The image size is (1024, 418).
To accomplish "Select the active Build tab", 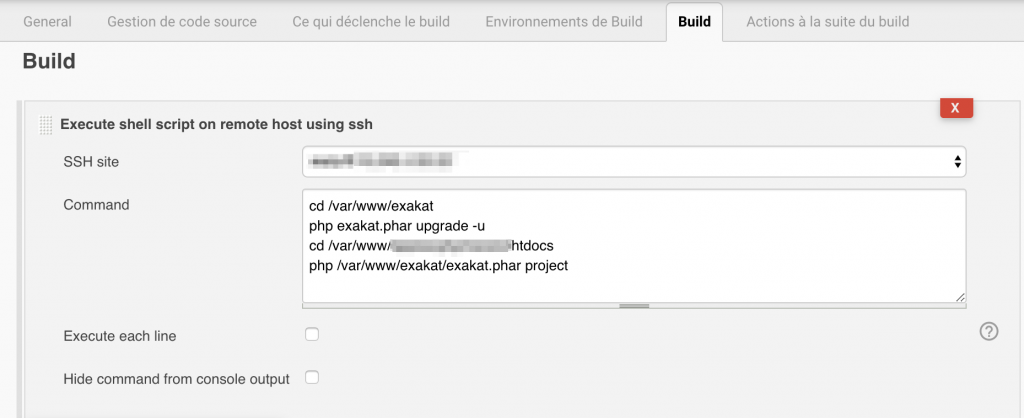I will [x=694, y=22].
